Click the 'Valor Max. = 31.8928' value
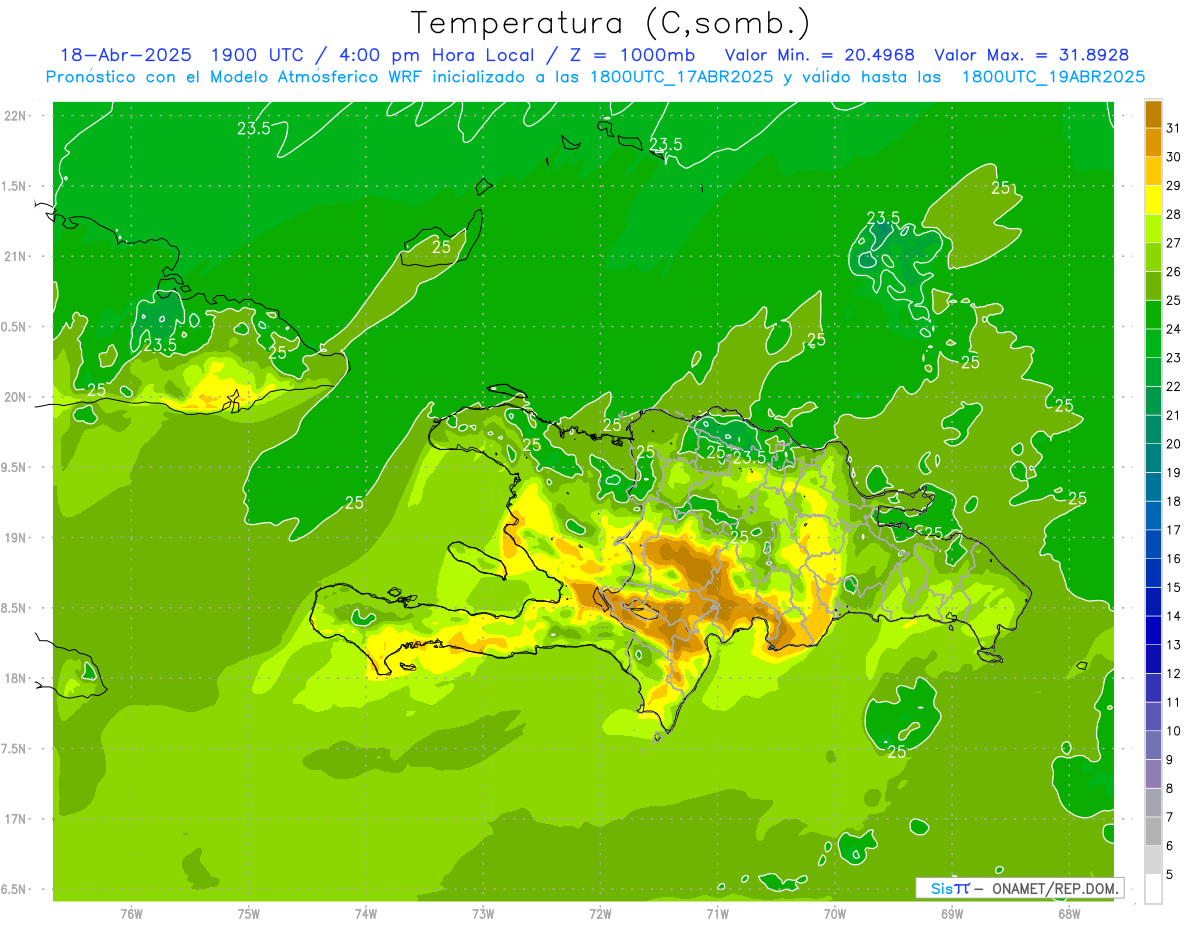The image size is (1200, 927). [1032, 55]
